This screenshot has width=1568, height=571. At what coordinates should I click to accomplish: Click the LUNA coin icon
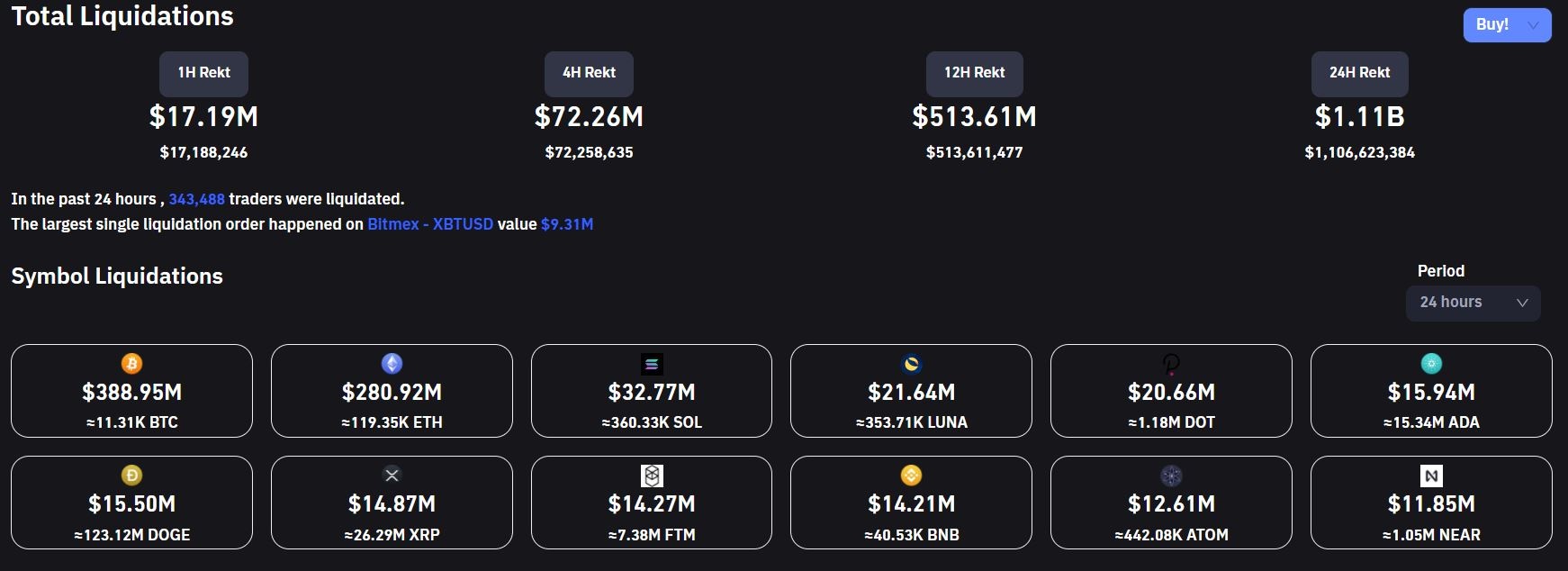[x=911, y=364]
